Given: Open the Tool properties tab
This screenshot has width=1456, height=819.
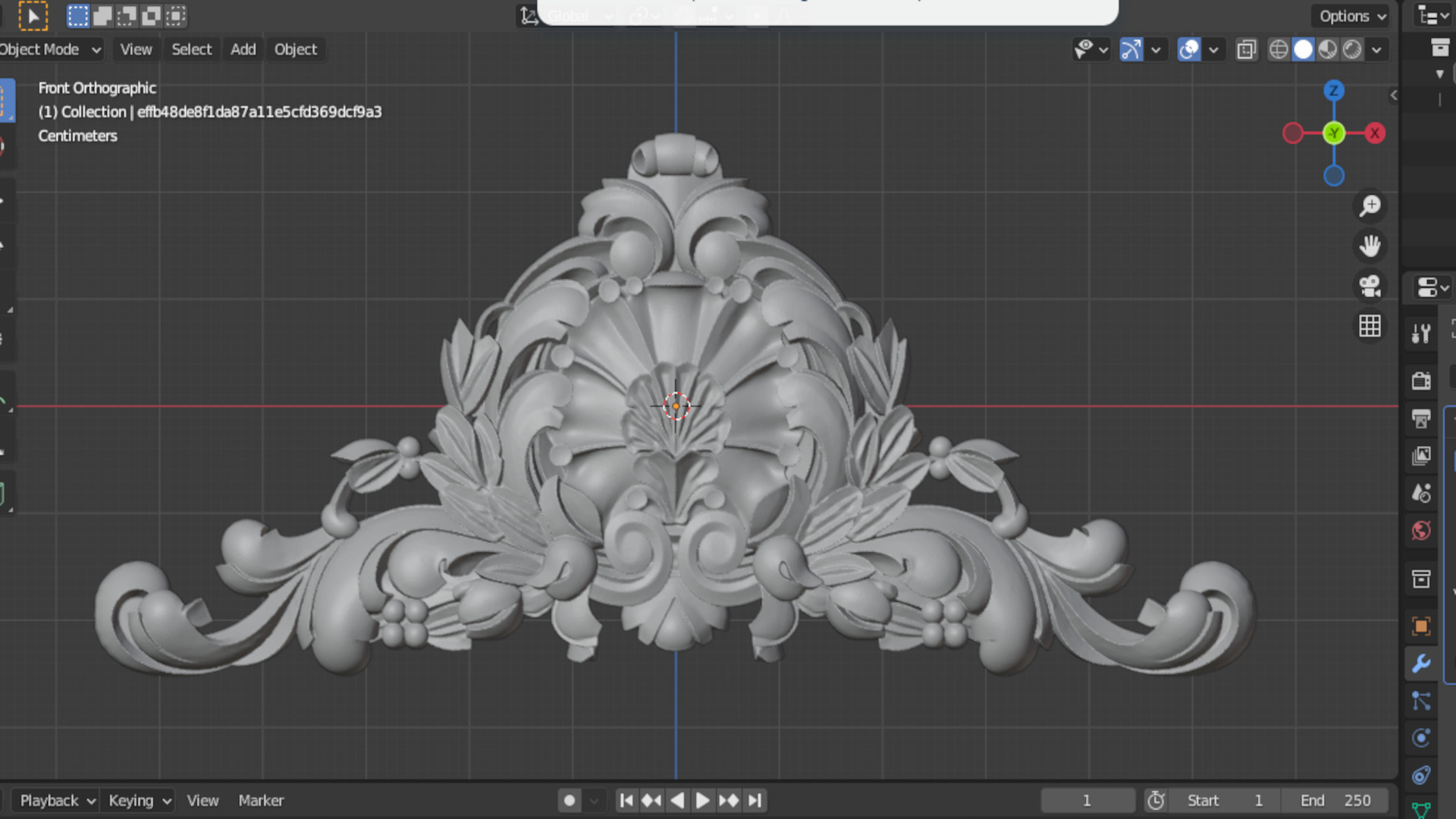Looking at the screenshot, I should pos(1421,334).
